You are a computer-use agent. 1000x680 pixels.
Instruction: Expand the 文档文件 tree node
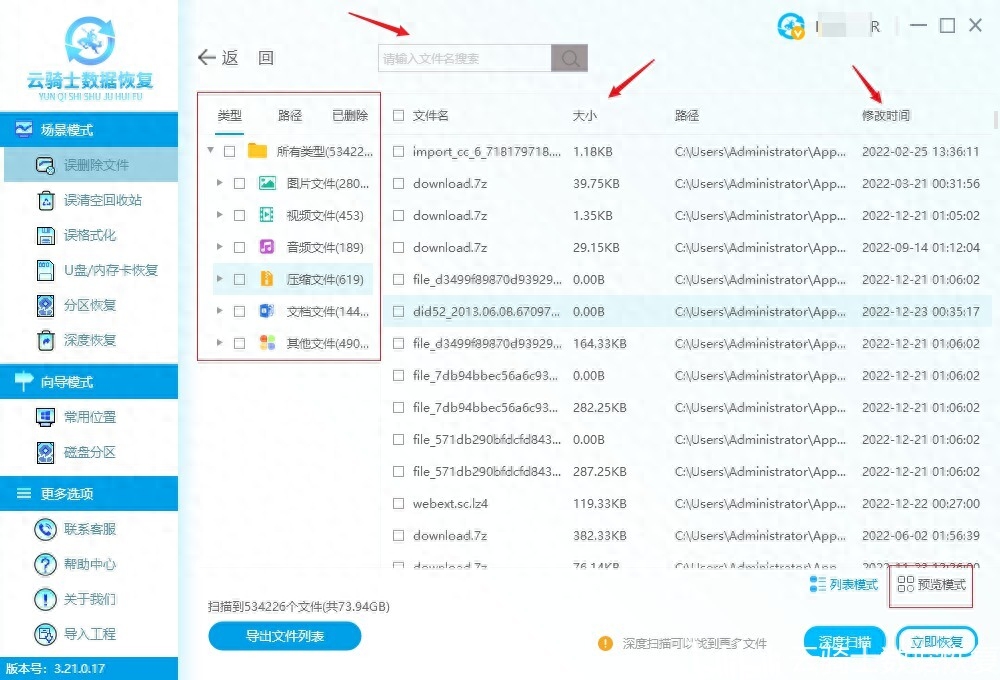(x=219, y=312)
